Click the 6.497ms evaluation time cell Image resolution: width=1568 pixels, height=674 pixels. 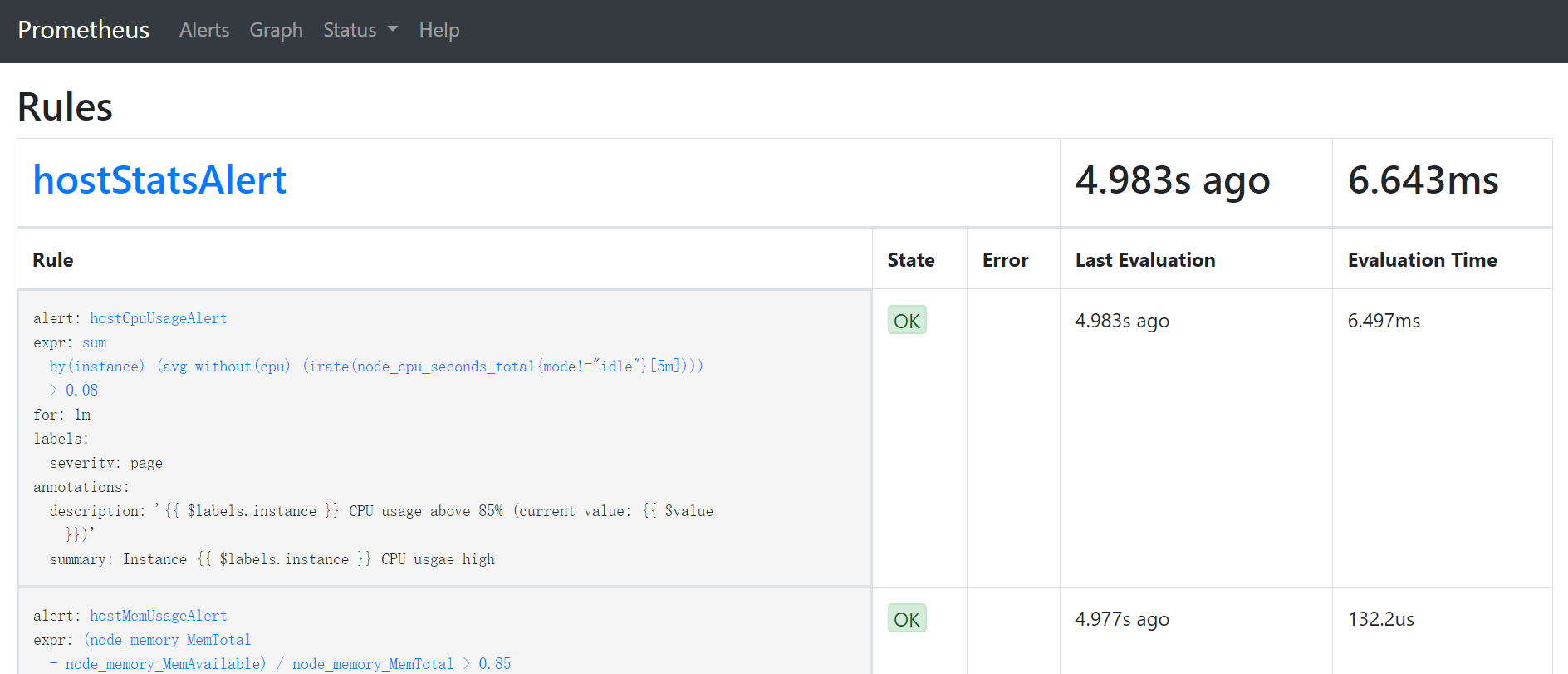tap(1384, 321)
